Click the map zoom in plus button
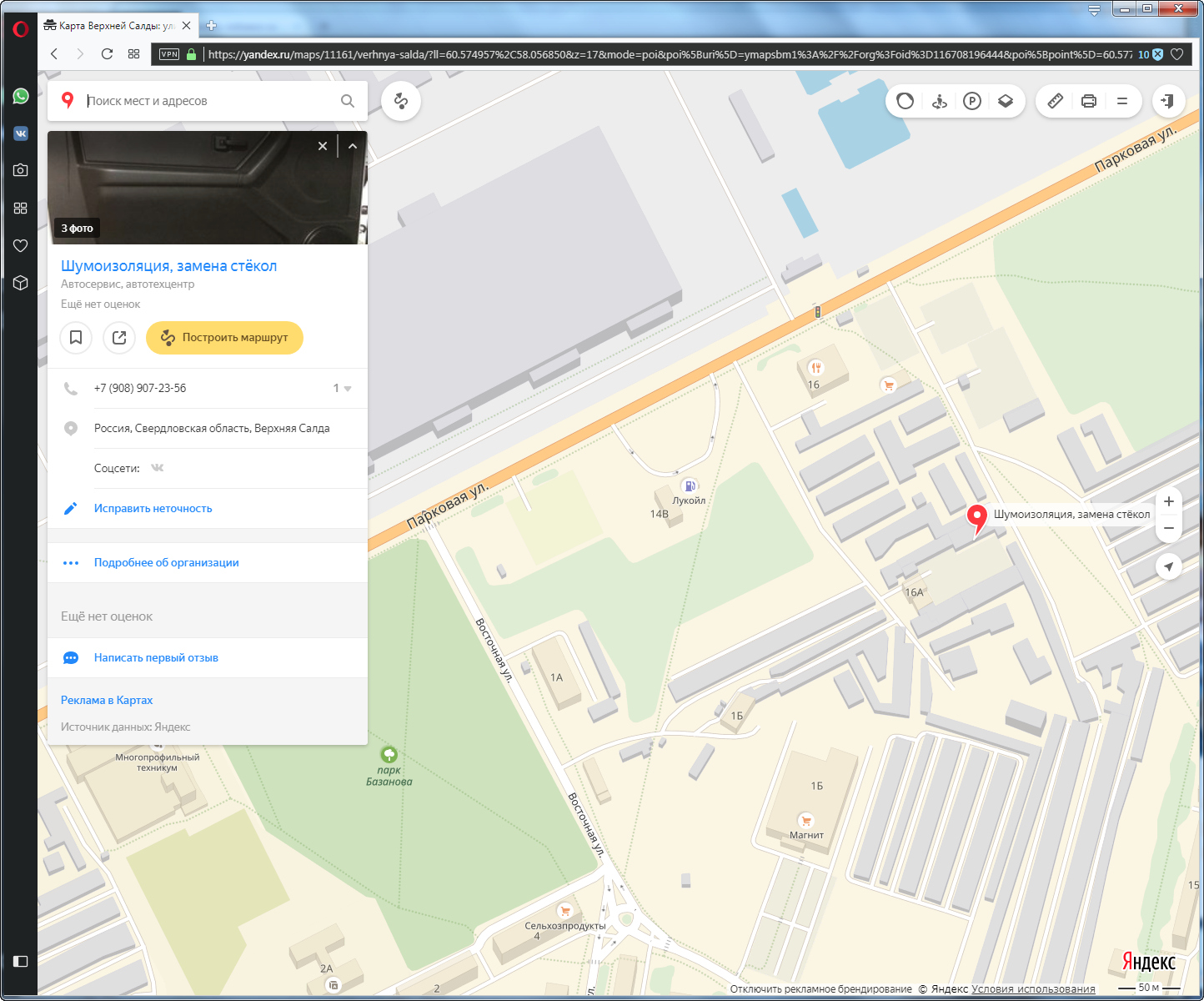The width and height of the screenshot is (1204, 1001). coord(1168,501)
